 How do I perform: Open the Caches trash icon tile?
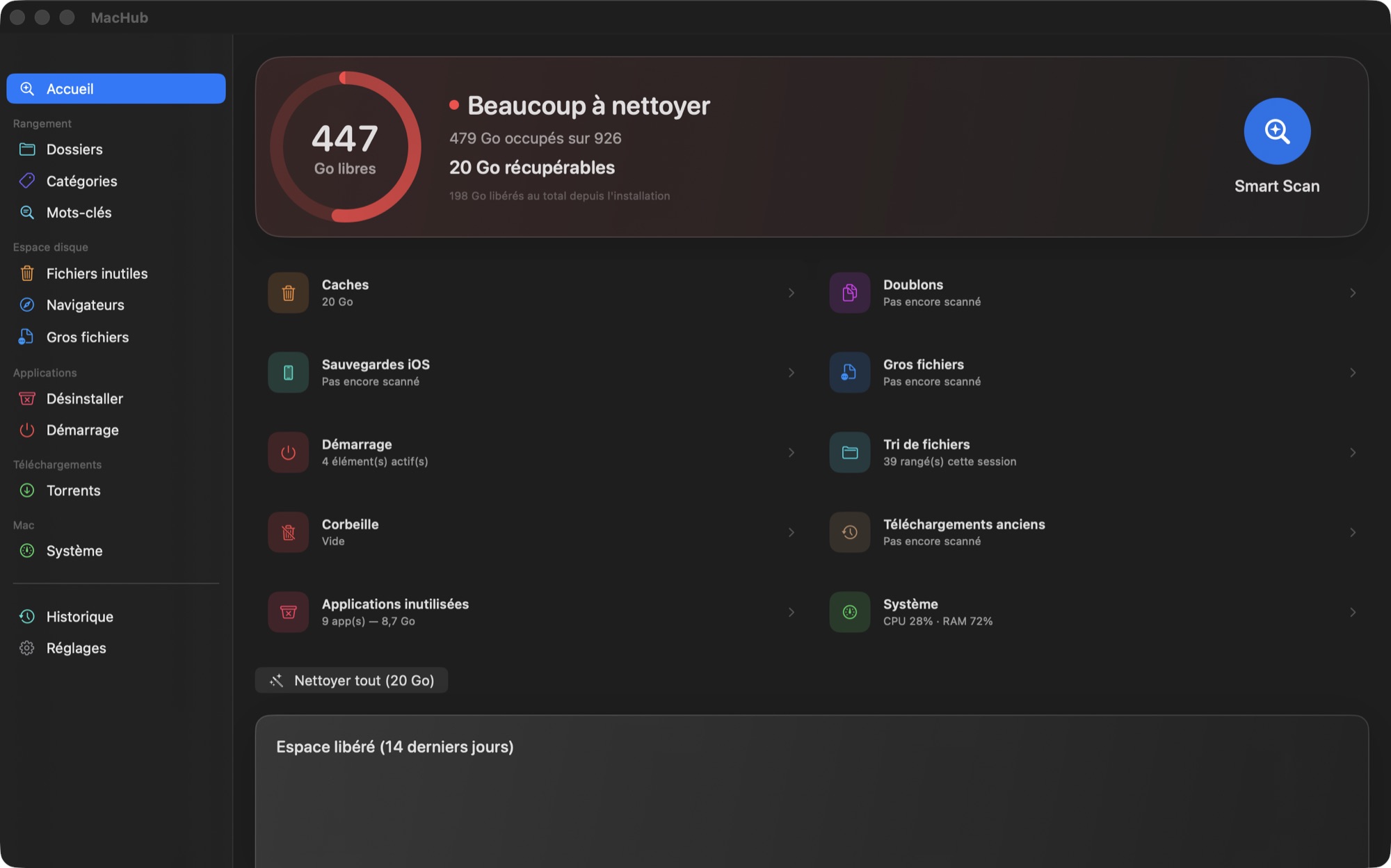(288, 293)
